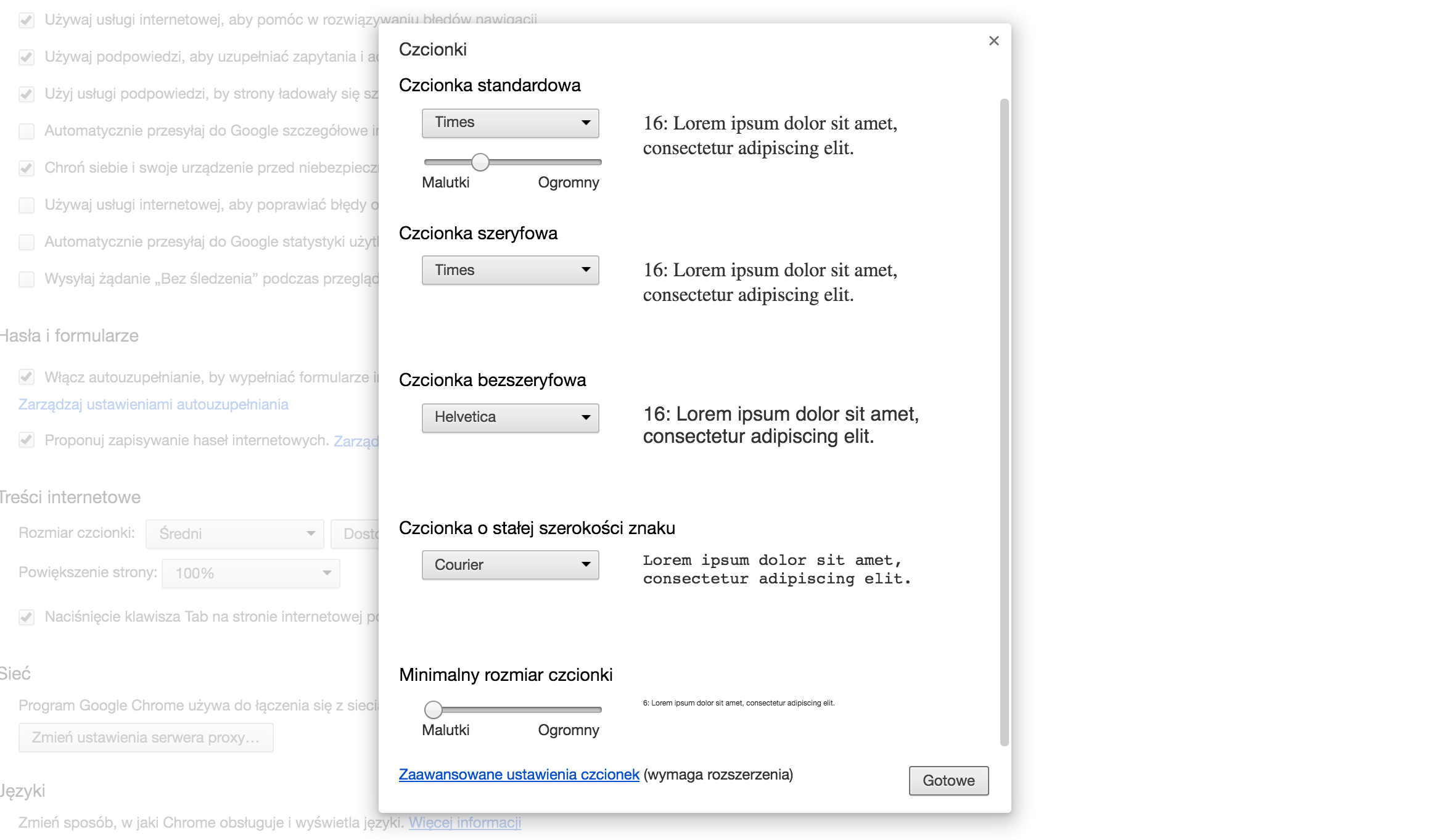Click the dialog's vertical scrollbar
The height and width of the screenshot is (840, 1448).
[1004, 422]
